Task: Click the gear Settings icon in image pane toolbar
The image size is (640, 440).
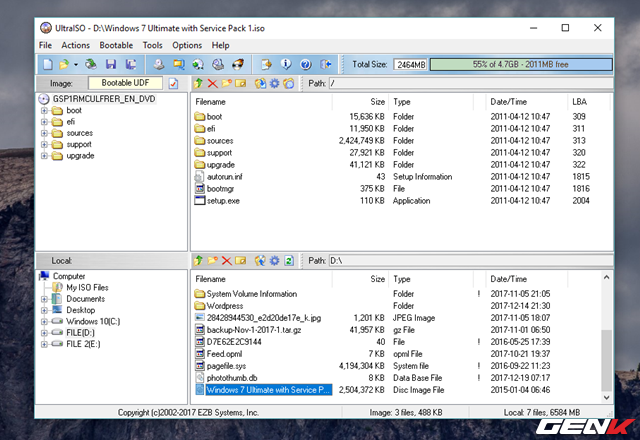Action: point(274,84)
